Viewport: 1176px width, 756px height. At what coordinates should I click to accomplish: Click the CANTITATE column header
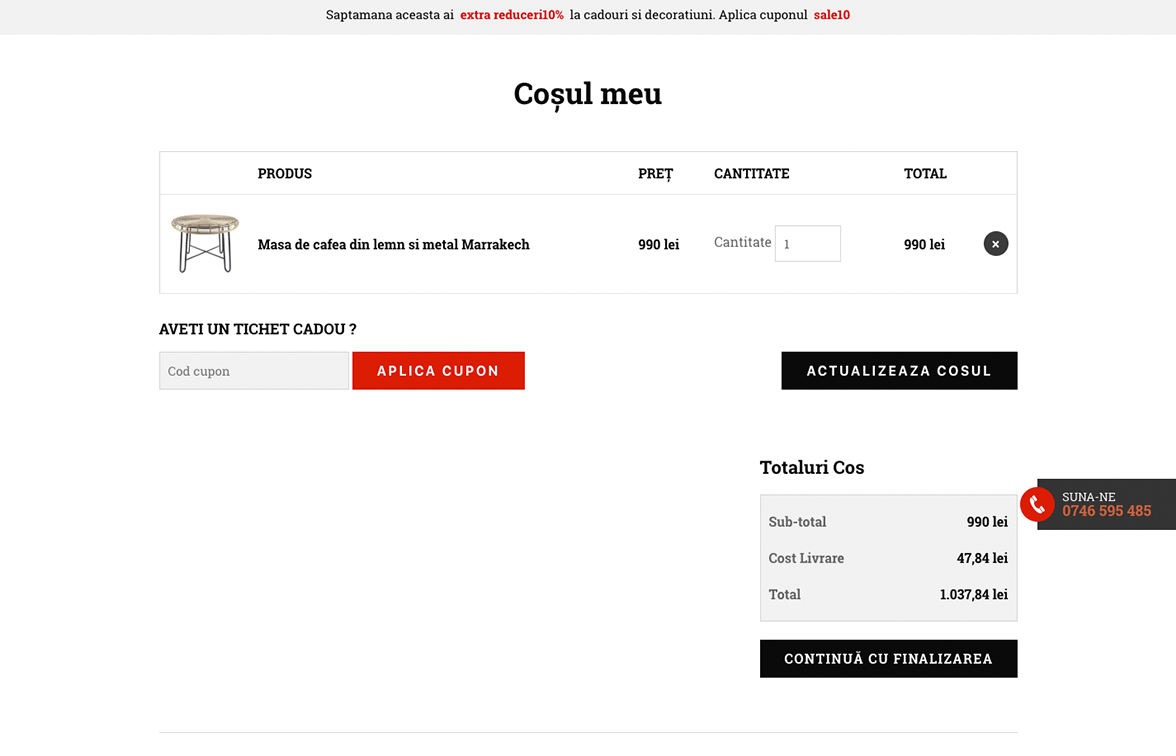tap(751, 174)
